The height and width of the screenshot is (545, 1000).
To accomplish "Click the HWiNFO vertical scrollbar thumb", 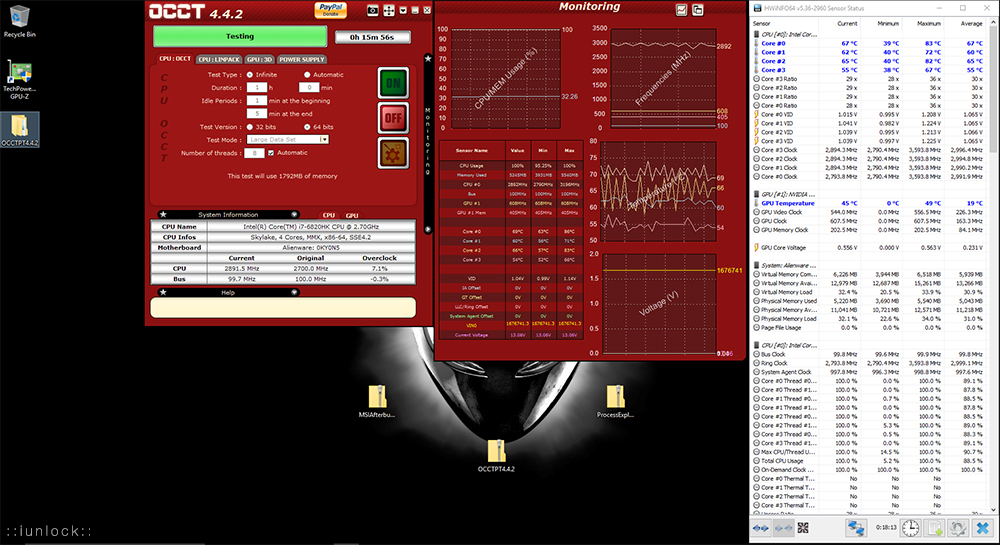I will click(993, 89).
